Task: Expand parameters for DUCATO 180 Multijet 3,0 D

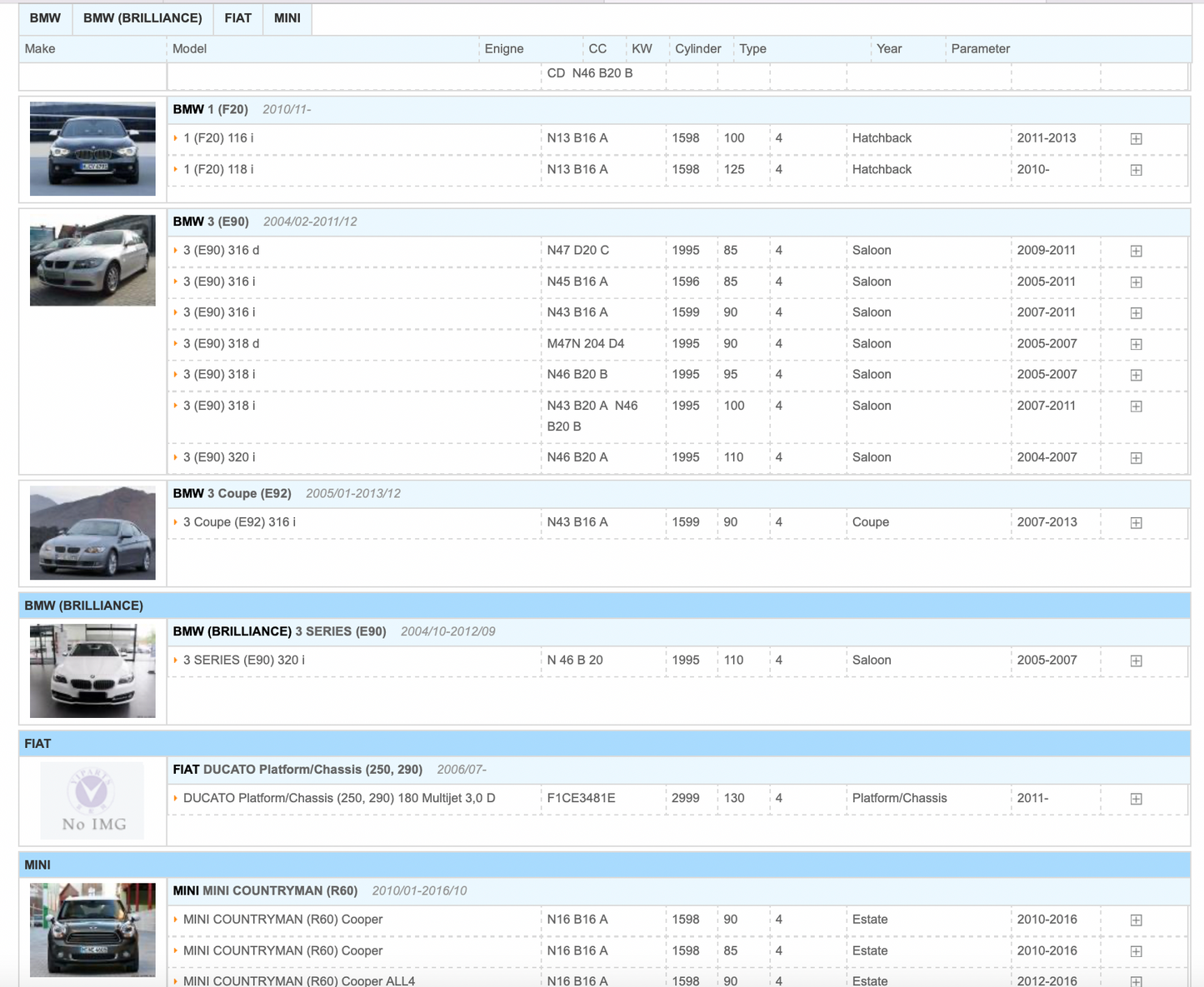Action: (x=1136, y=799)
